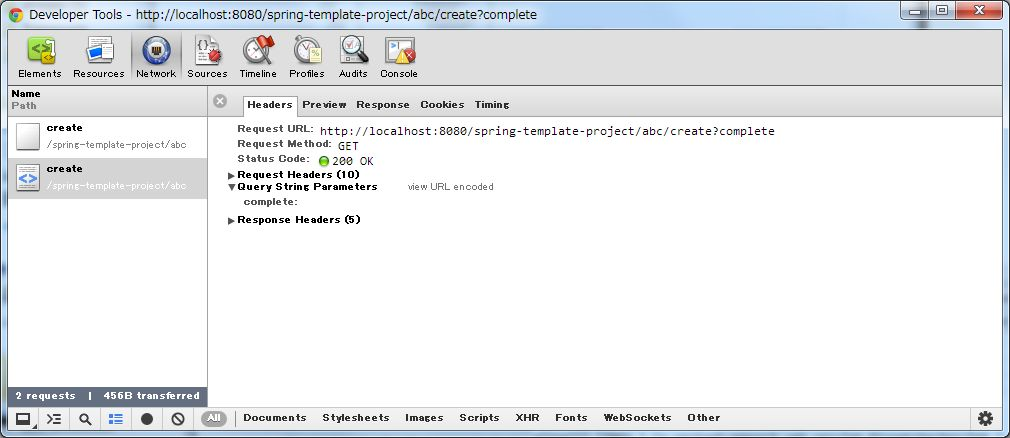Filter requests by XHR

(x=527, y=418)
